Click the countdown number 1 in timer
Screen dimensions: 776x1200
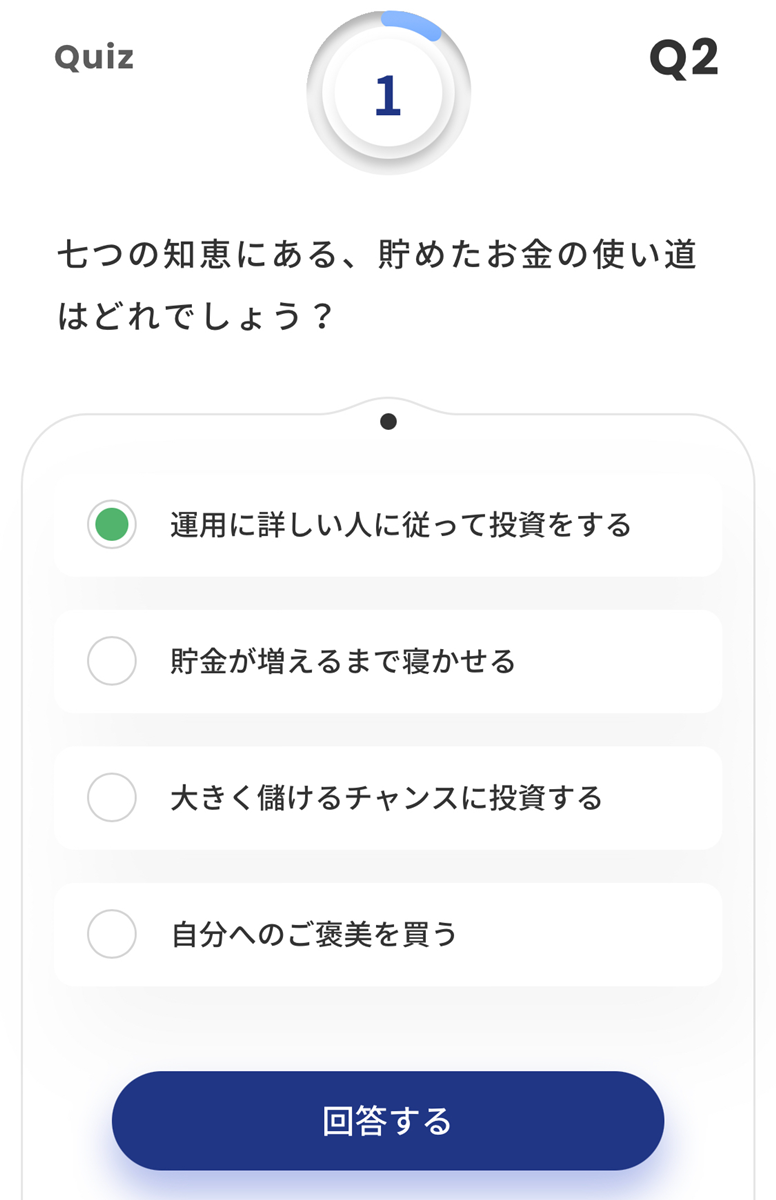coord(388,95)
